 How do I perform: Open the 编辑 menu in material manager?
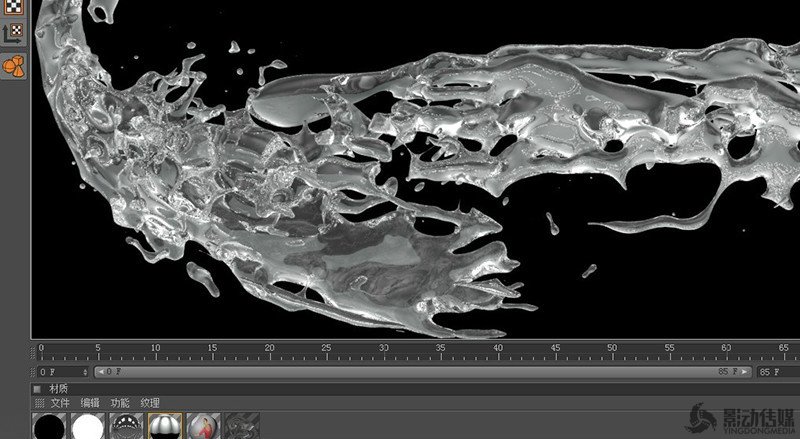point(90,403)
